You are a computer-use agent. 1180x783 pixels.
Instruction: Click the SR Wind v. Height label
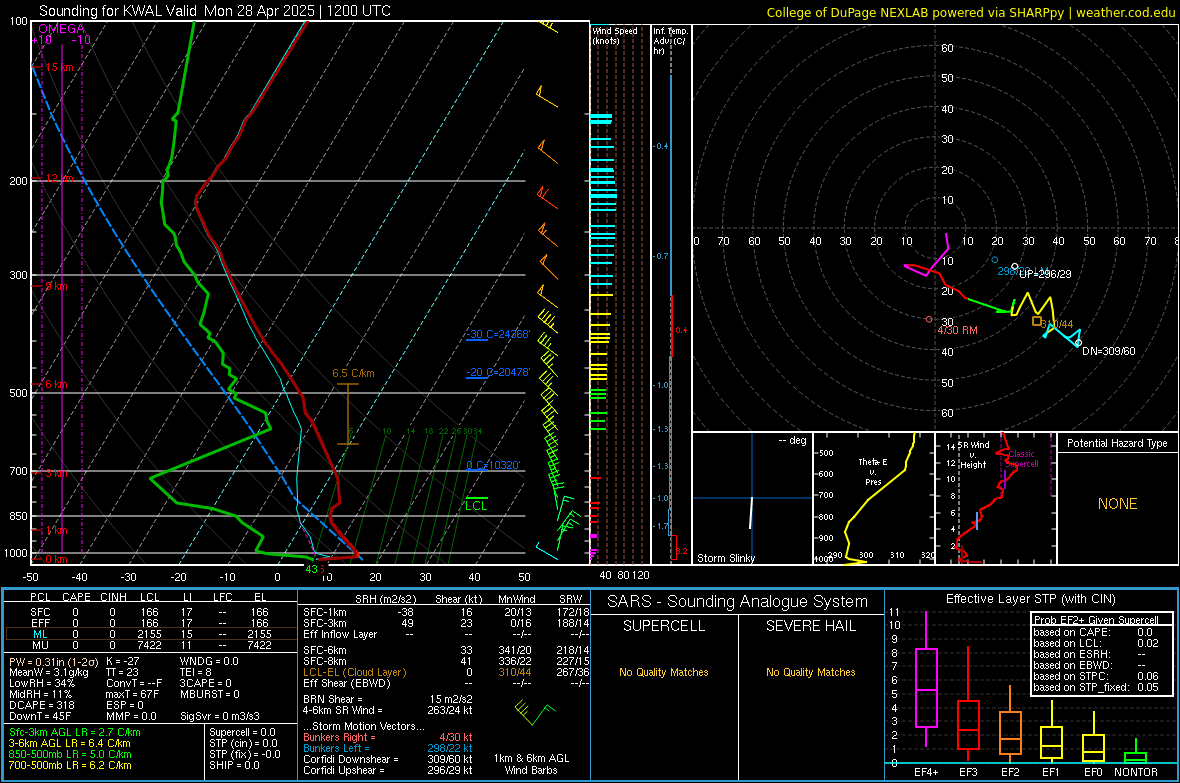[973, 455]
